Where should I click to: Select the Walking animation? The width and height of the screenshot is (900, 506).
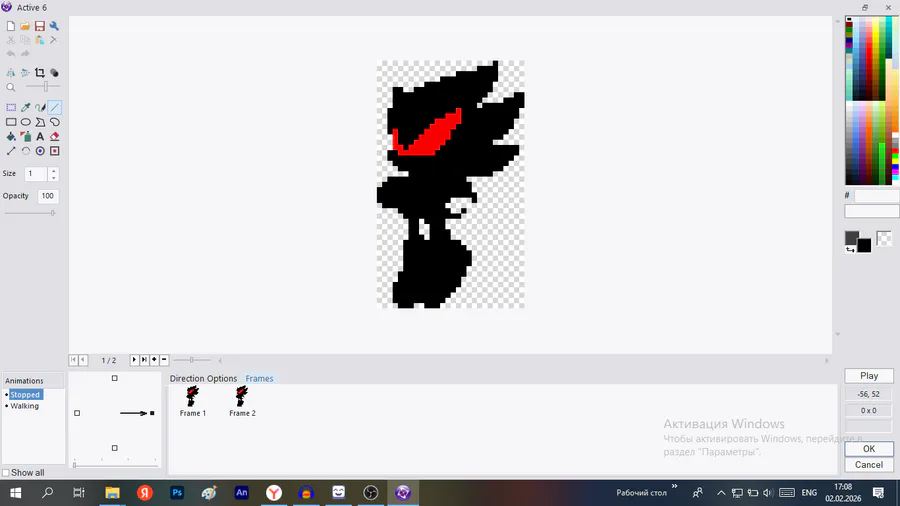[x=25, y=406]
